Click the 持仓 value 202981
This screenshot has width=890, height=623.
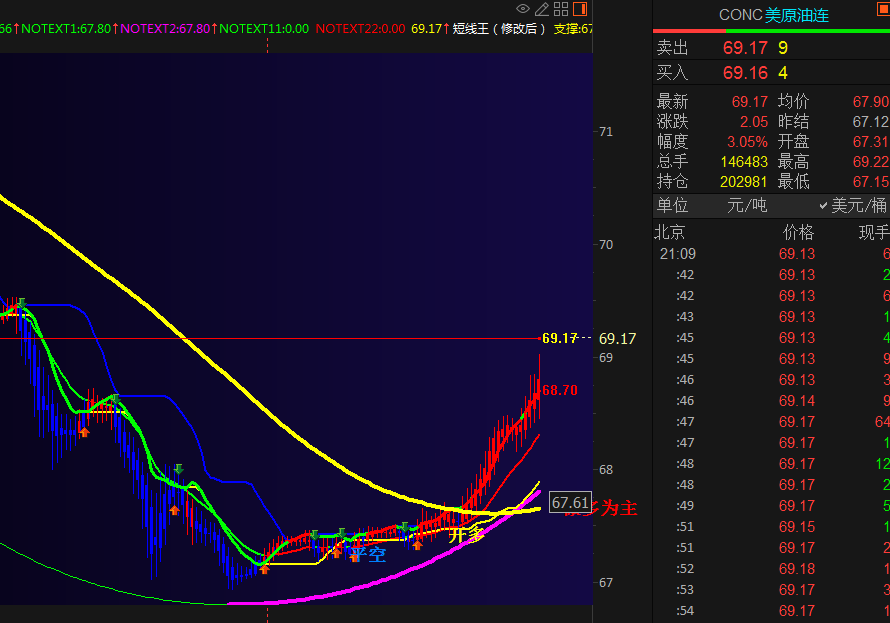tap(744, 182)
